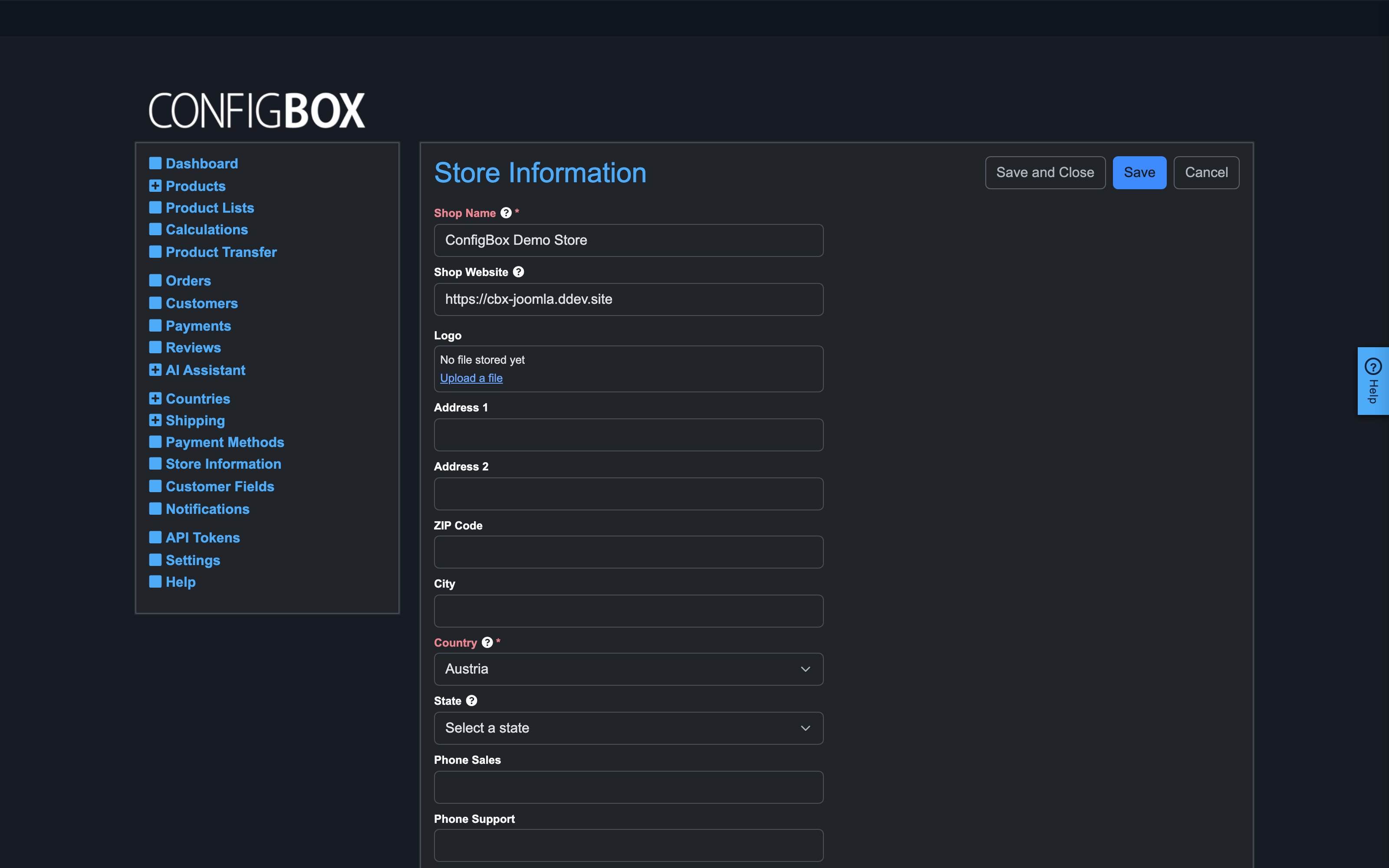Select Store Information in the sidebar

click(x=223, y=464)
